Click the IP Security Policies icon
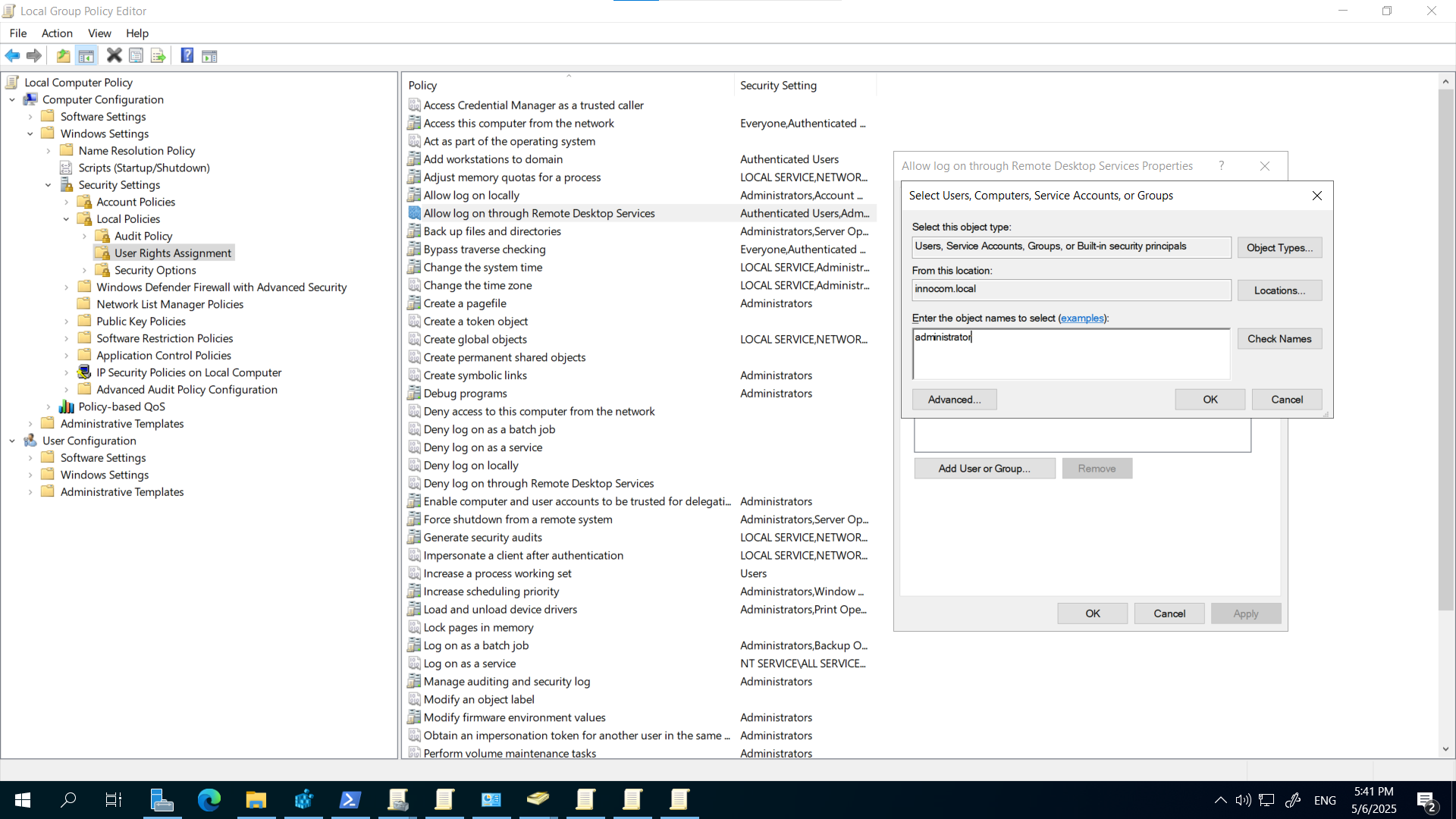Viewport: 1456px width, 819px height. [x=85, y=372]
